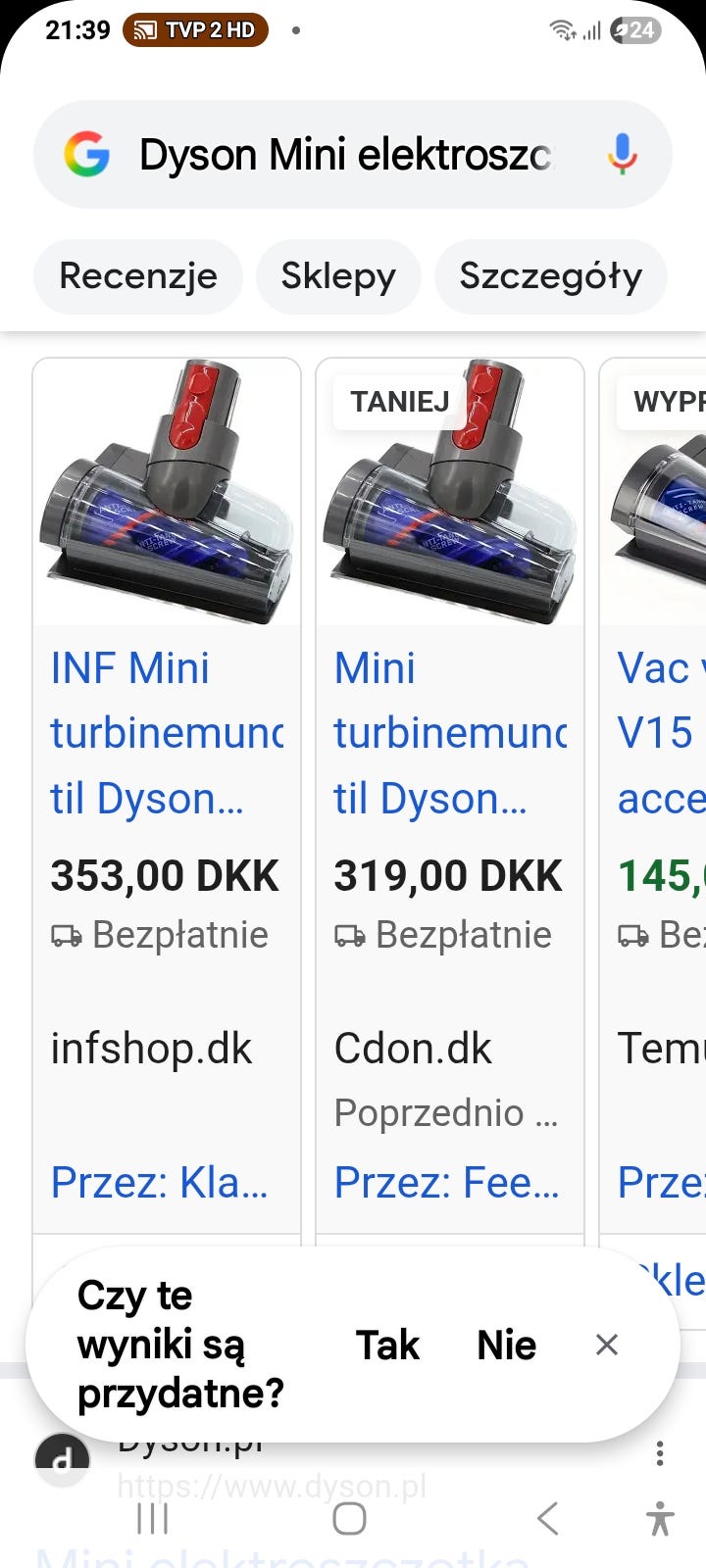Edit the Dyson Mini search query field
This screenshot has height=1568, width=706.
[x=345, y=155]
